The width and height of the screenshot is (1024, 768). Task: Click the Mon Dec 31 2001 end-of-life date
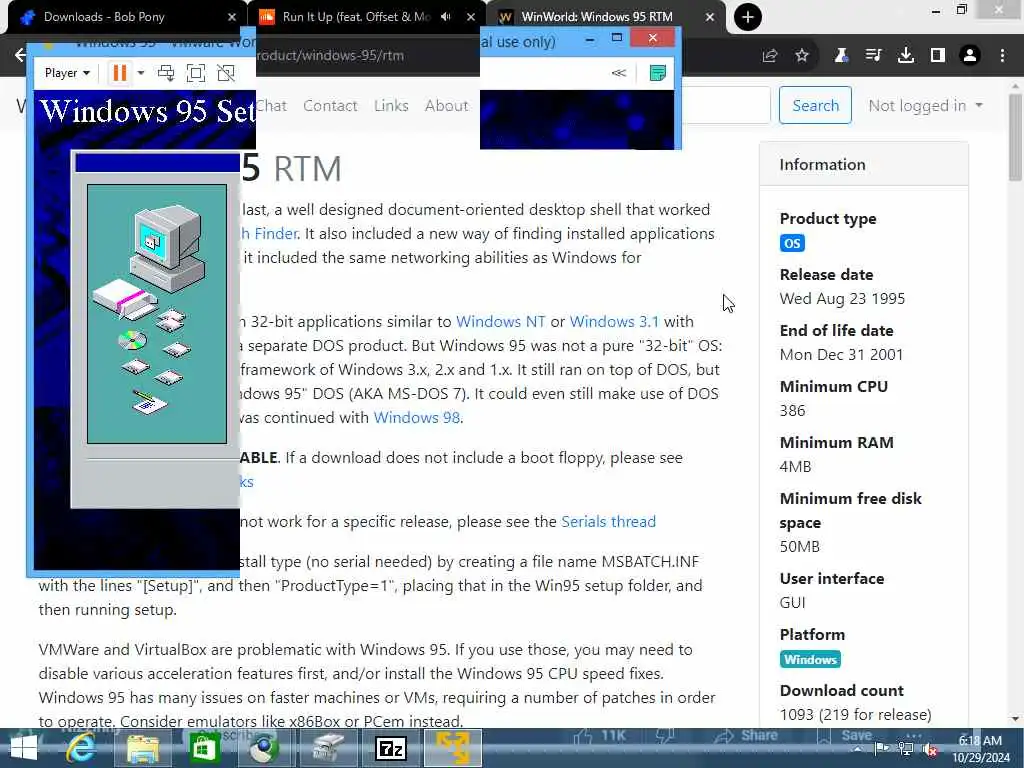(841, 355)
